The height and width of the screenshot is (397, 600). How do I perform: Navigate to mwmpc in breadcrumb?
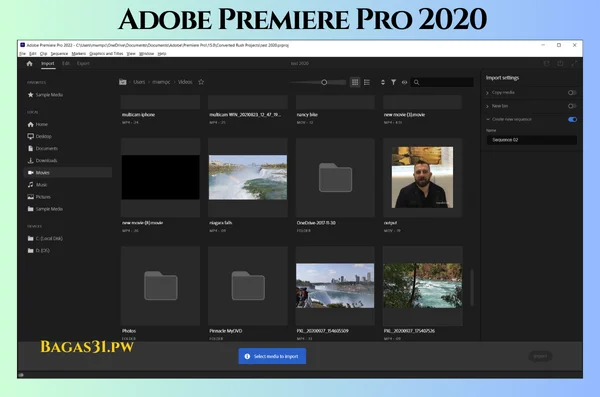(x=161, y=82)
